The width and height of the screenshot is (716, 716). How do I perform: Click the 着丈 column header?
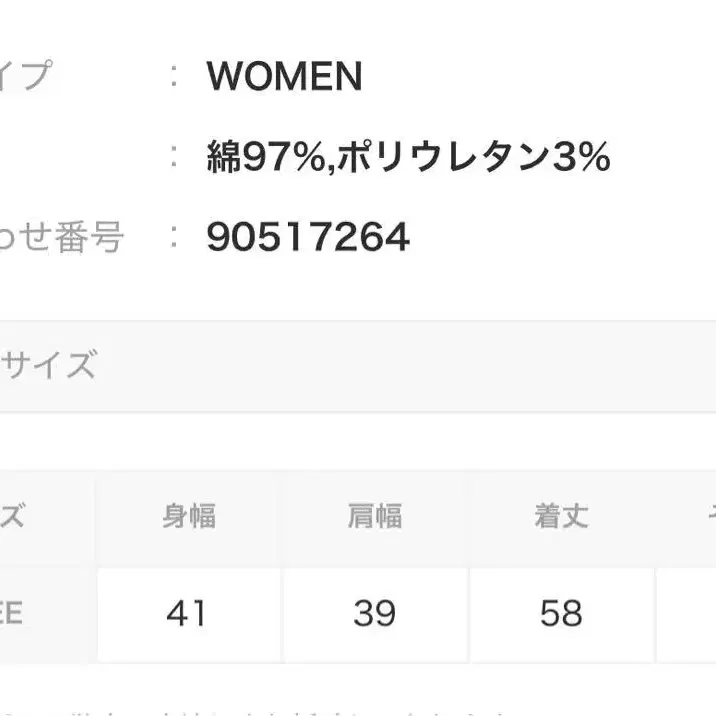tap(561, 516)
